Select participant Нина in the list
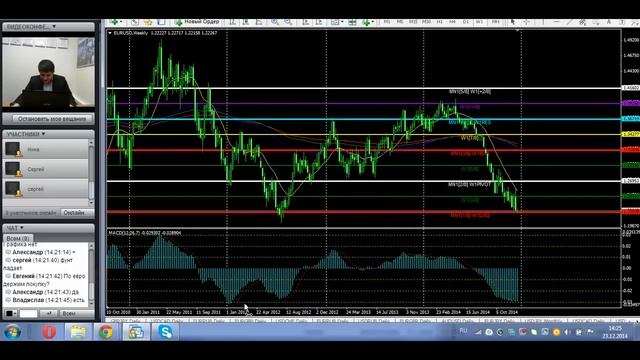This screenshot has width=640, height=360. (45, 149)
